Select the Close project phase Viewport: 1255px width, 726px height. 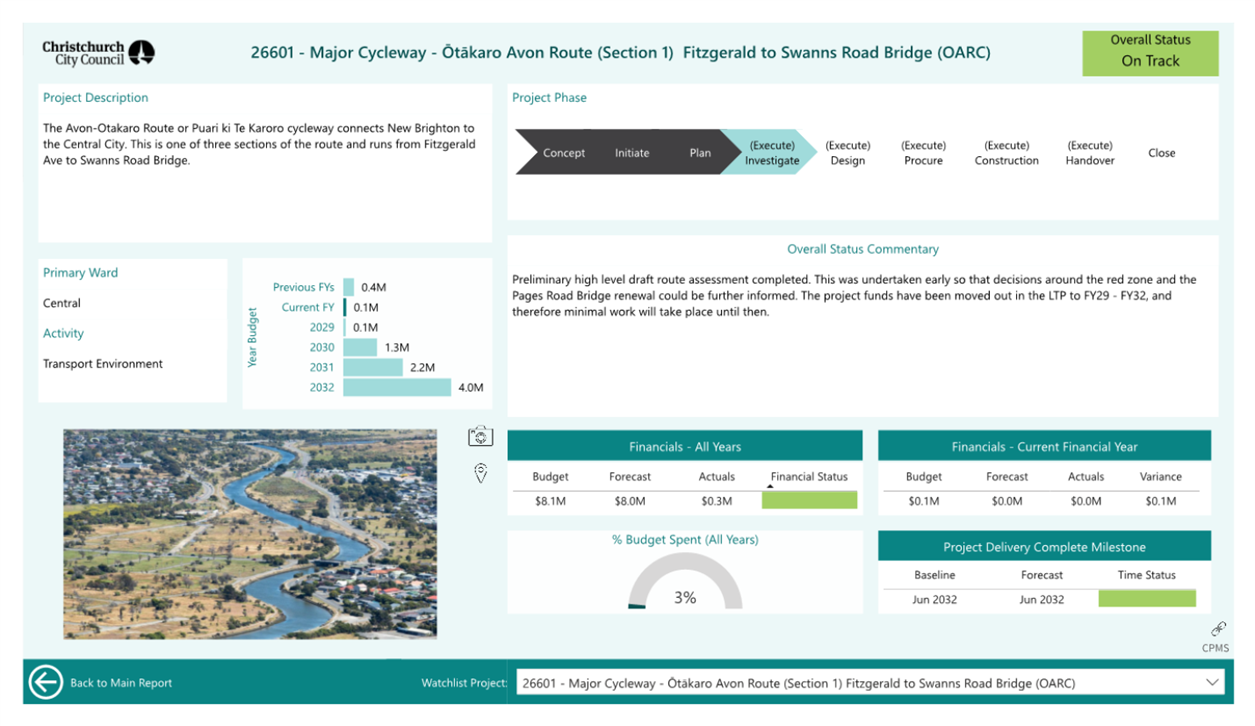coord(1162,153)
